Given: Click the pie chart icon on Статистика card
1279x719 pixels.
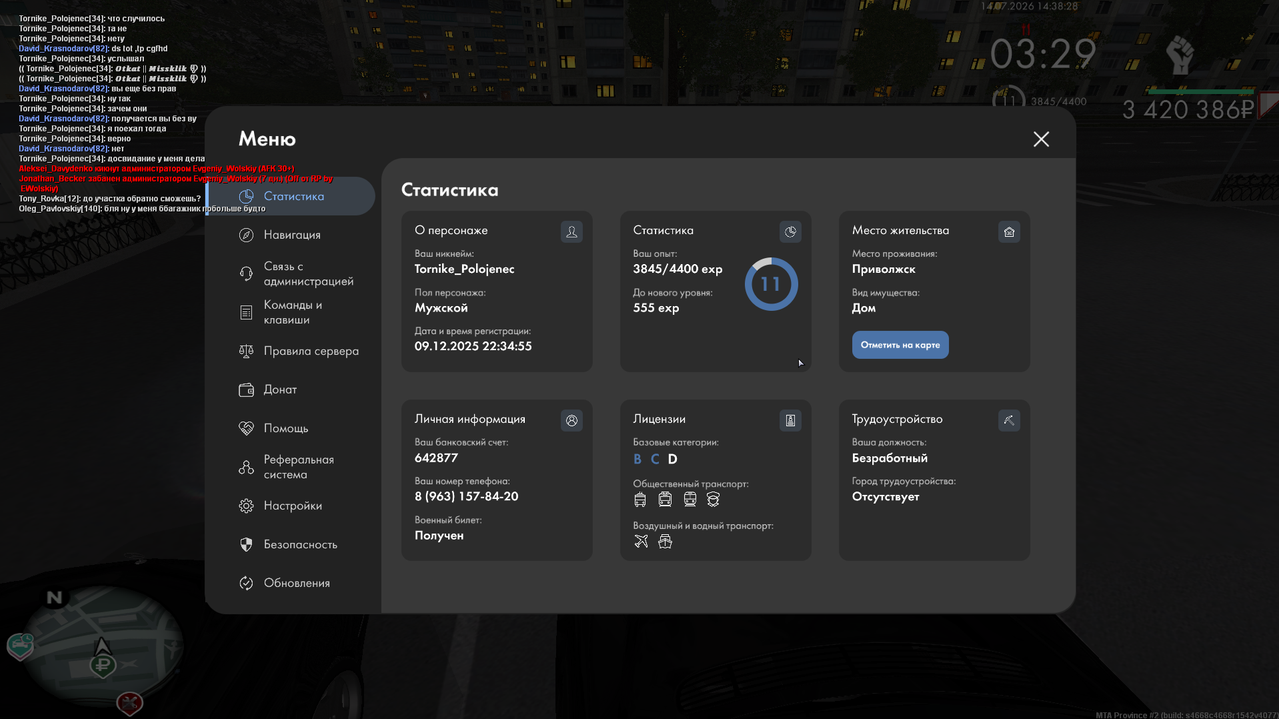Looking at the screenshot, I should (790, 232).
